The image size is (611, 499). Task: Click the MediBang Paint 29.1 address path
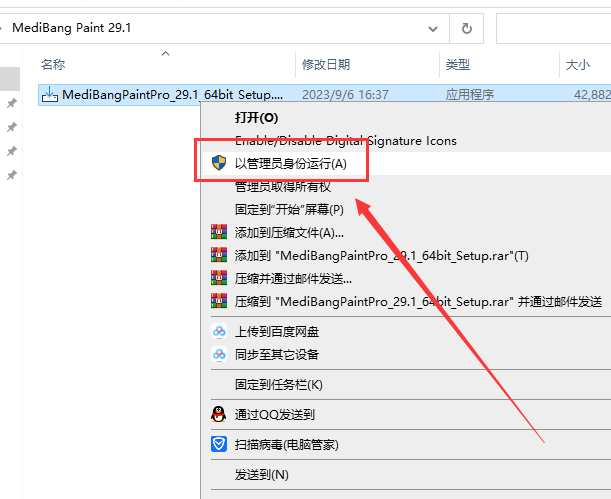72,28
